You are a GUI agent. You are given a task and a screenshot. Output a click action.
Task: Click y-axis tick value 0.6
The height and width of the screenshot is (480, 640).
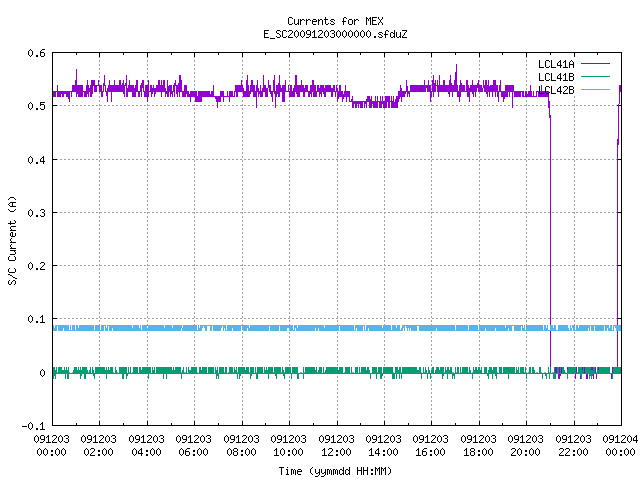36,53
